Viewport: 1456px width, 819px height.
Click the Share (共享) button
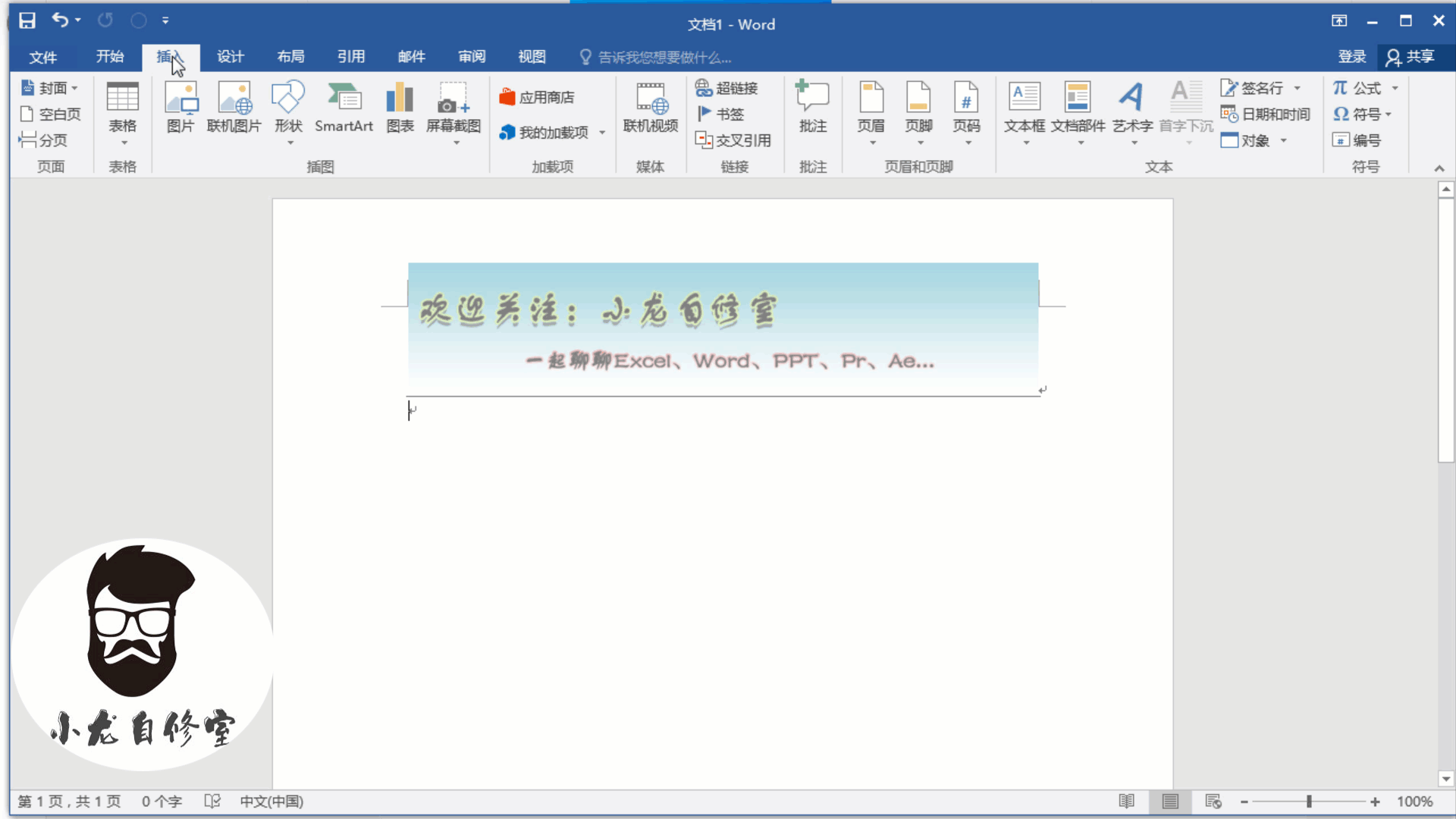tap(1410, 57)
